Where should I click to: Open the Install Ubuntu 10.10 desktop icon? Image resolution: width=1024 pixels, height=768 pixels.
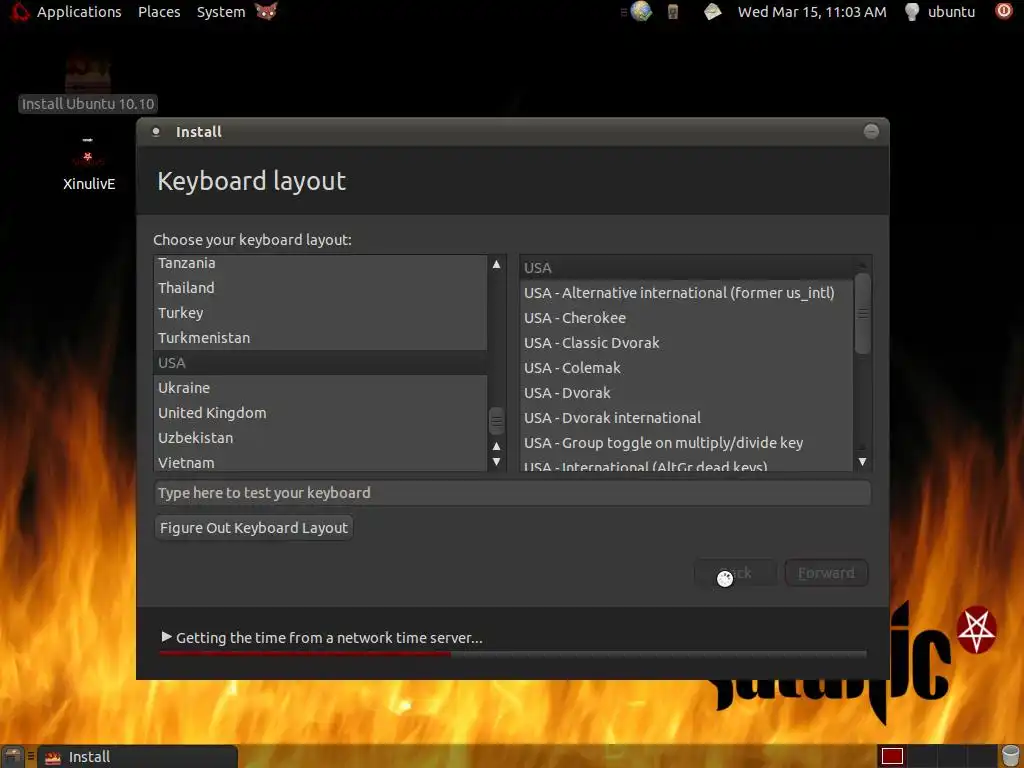(88, 86)
